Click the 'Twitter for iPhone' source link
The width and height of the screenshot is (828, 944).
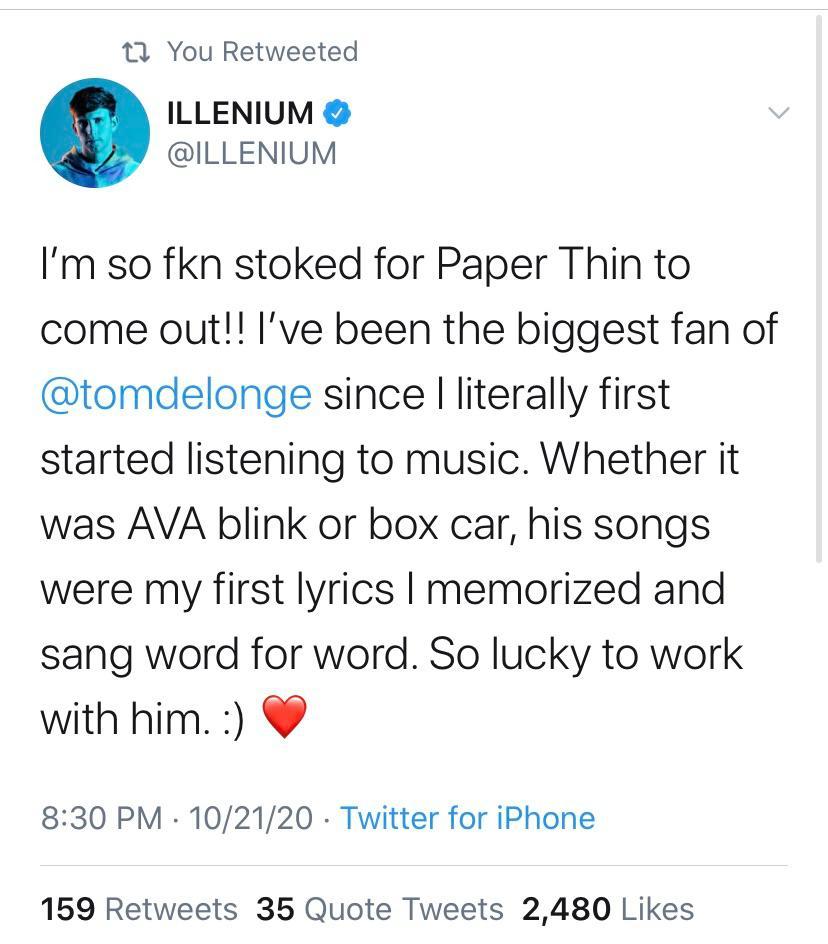[x=466, y=818]
